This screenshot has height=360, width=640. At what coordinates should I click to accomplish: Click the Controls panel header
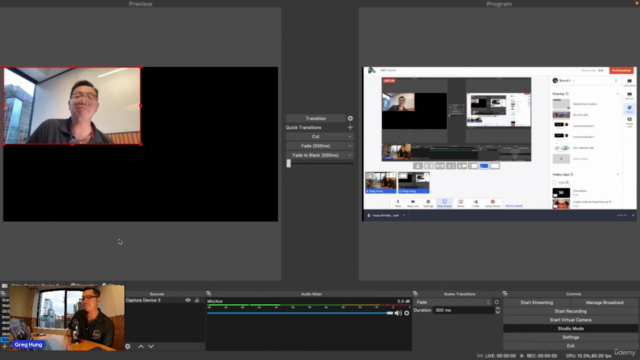573,294
